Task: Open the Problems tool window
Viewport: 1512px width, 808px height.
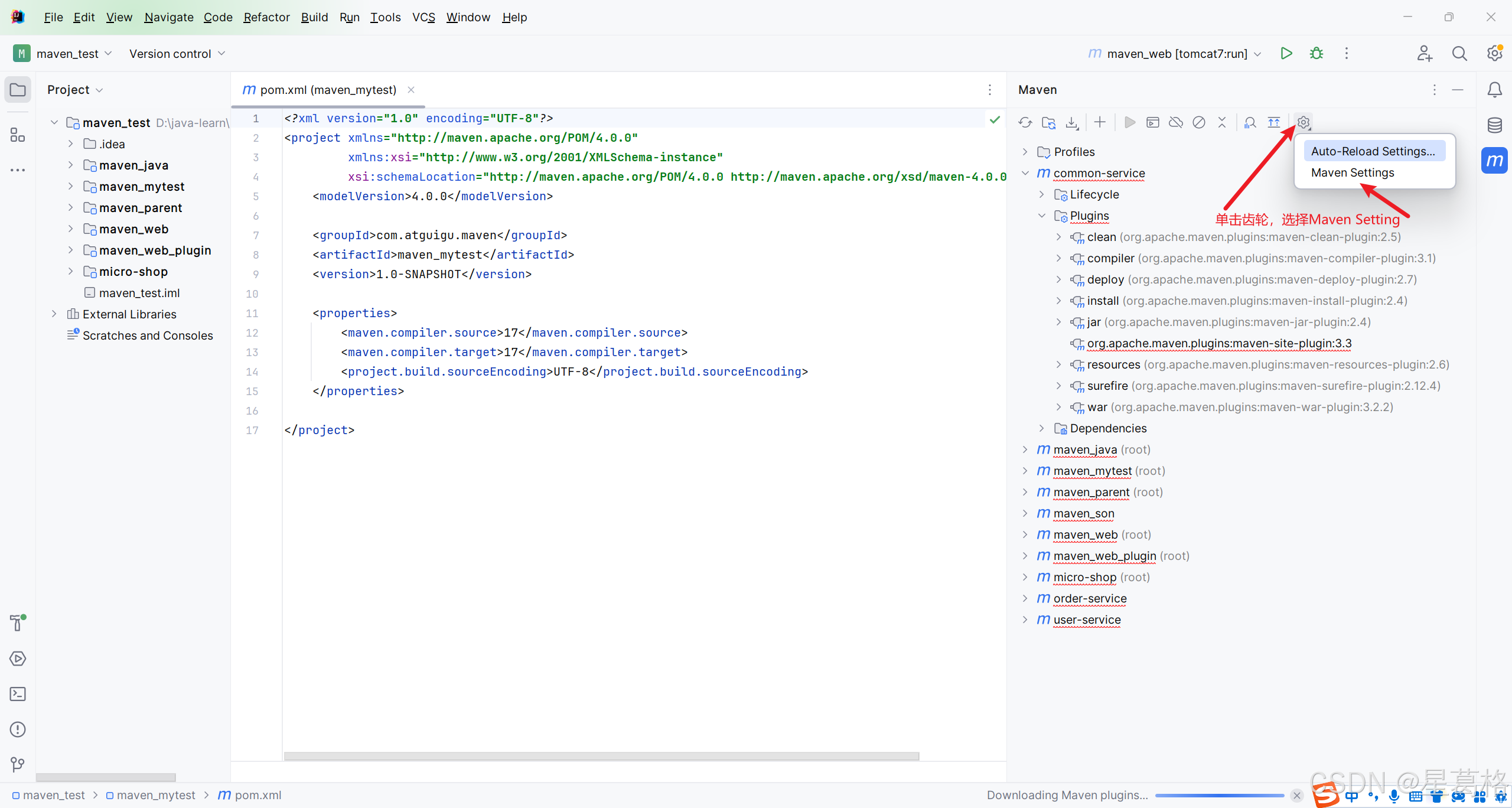Action: 18,729
